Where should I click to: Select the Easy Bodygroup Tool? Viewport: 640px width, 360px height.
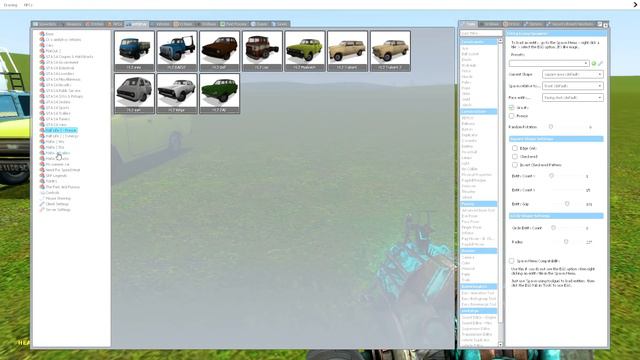point(478,299)
